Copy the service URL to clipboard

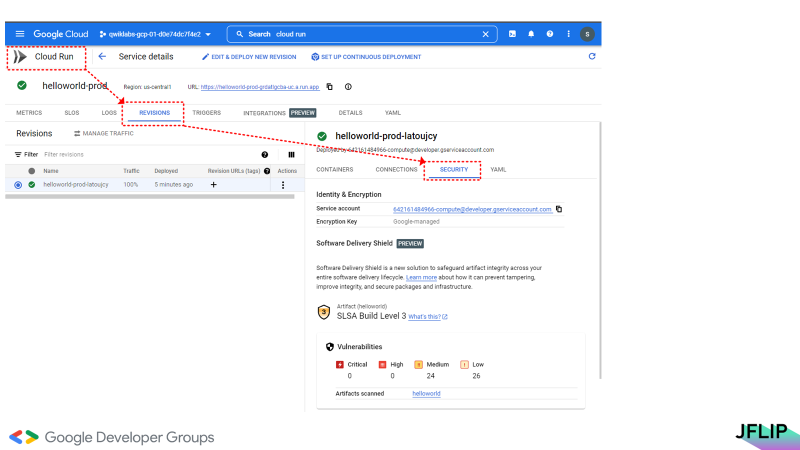tap(330, 87)
